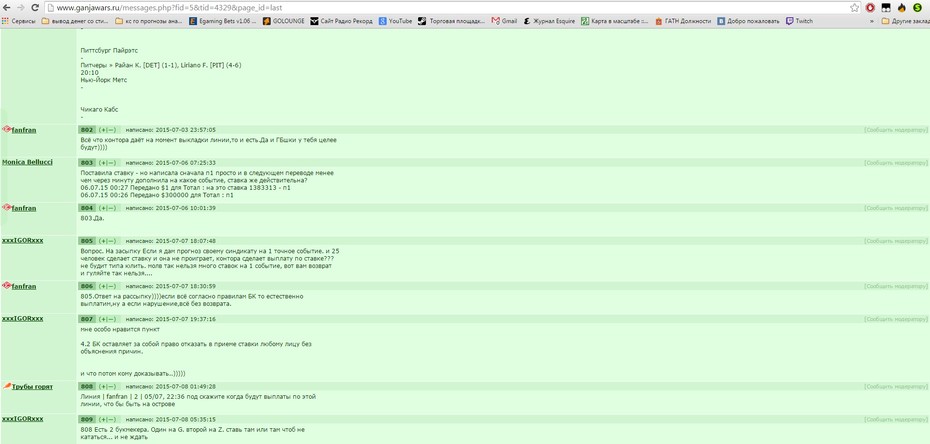Bookmark this page with the star icon

(854, 8)
